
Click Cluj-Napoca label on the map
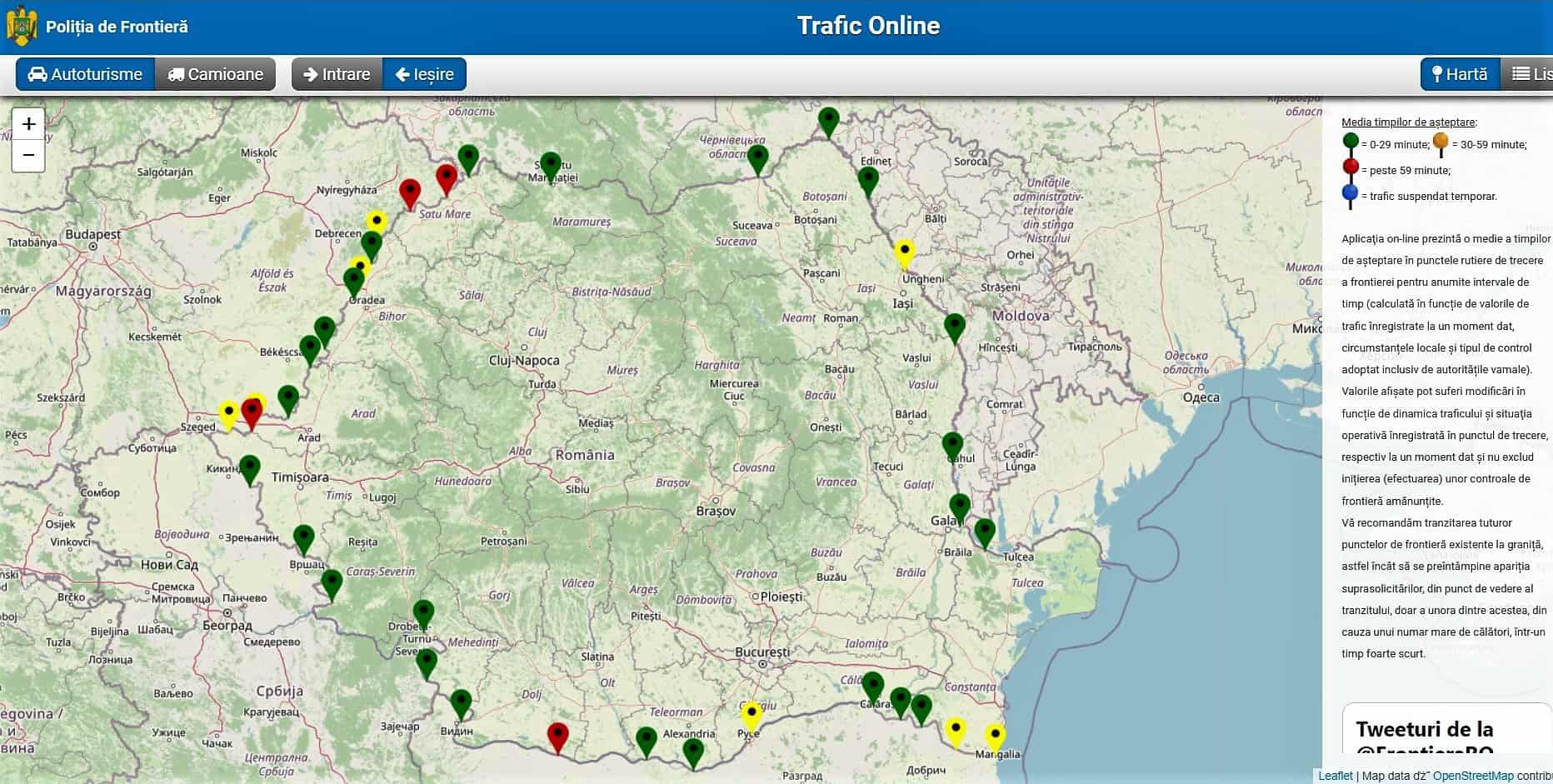pos(524,361)
